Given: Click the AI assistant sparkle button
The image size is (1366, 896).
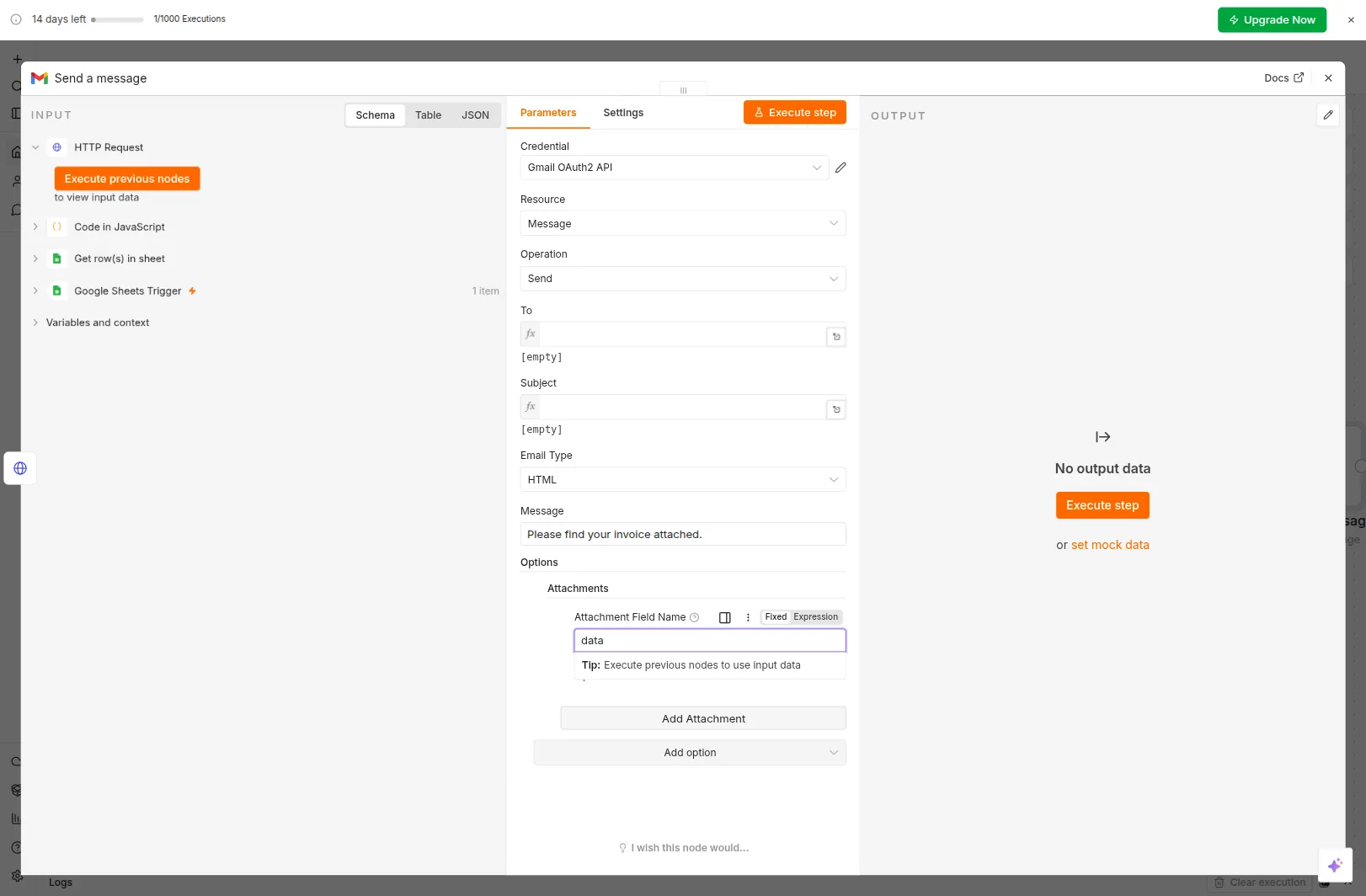Looking at the screenshot, I should tap(1335, 865).
